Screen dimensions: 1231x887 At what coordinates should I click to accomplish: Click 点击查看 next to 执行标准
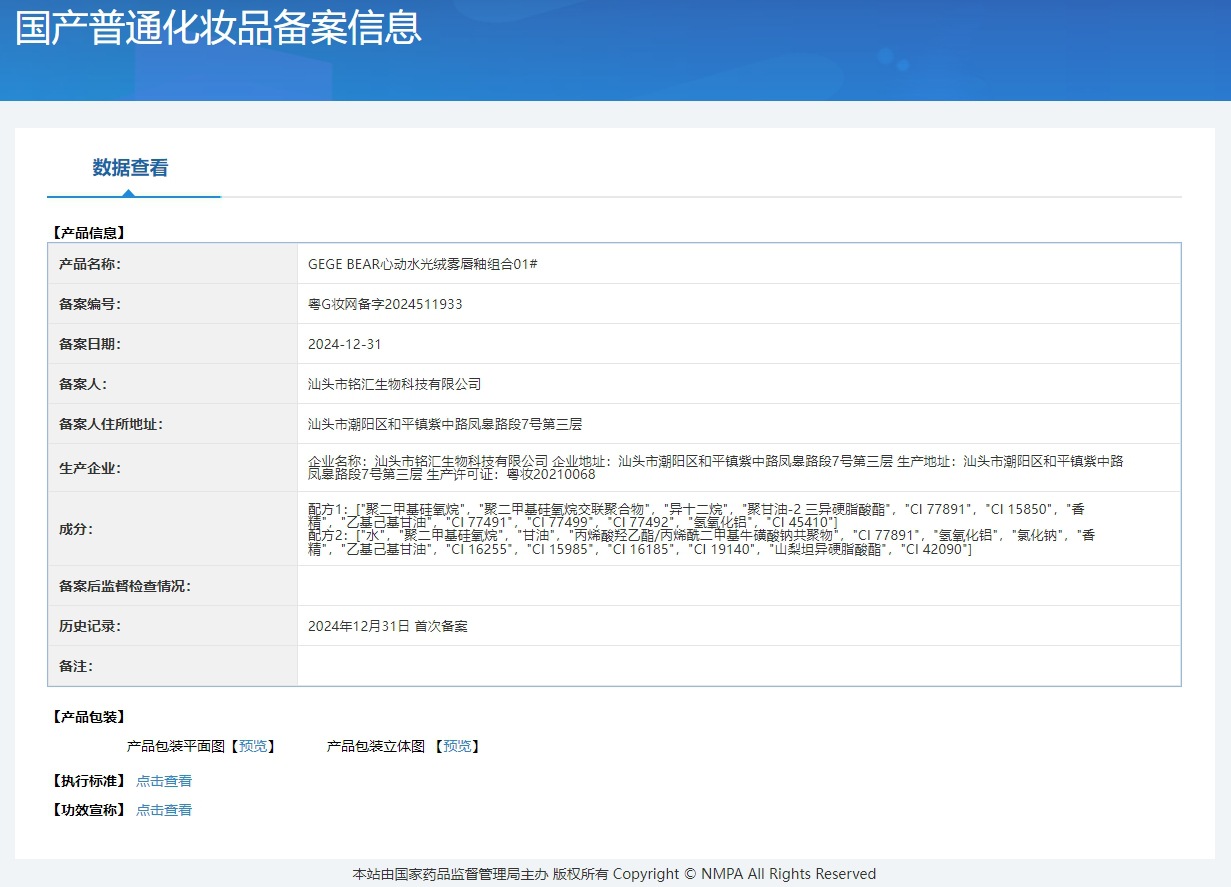[163, 781]
